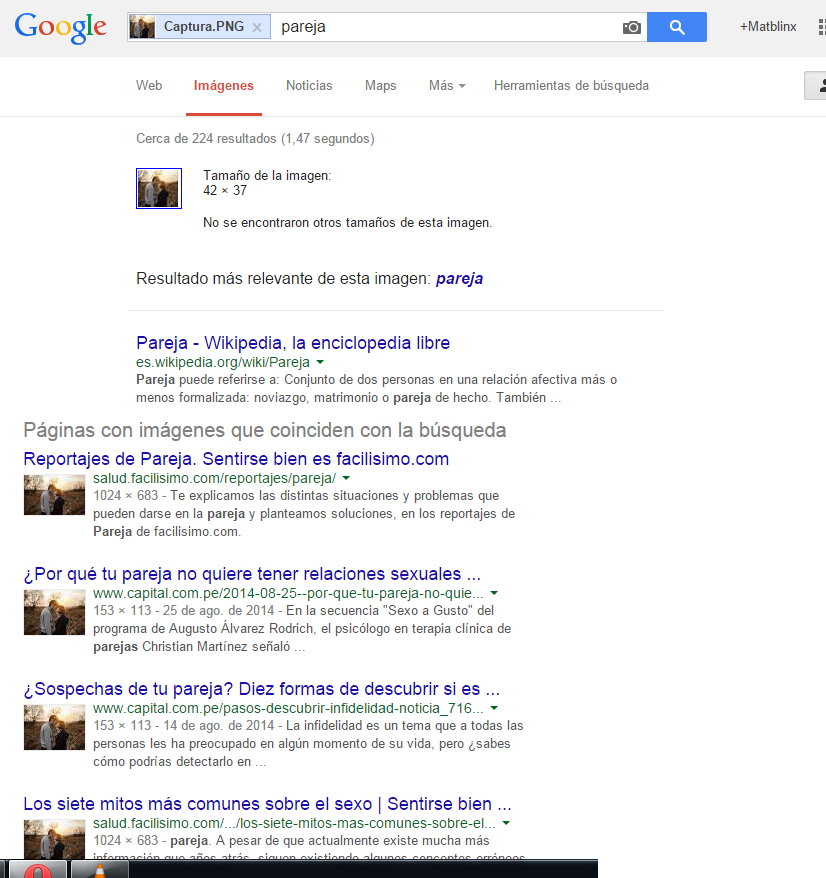Remove the Captura.PNG image chip
This screenshot has height=878, width=826.
click(257, 28)
